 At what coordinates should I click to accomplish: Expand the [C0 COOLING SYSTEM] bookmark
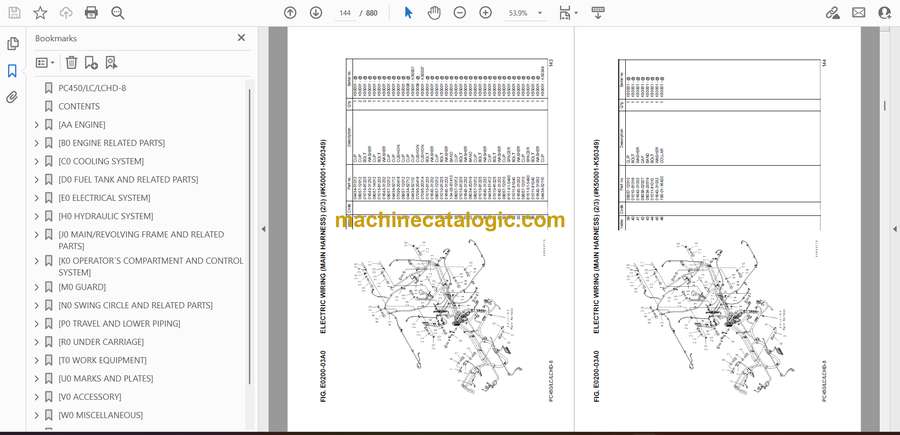pos(37,161)
